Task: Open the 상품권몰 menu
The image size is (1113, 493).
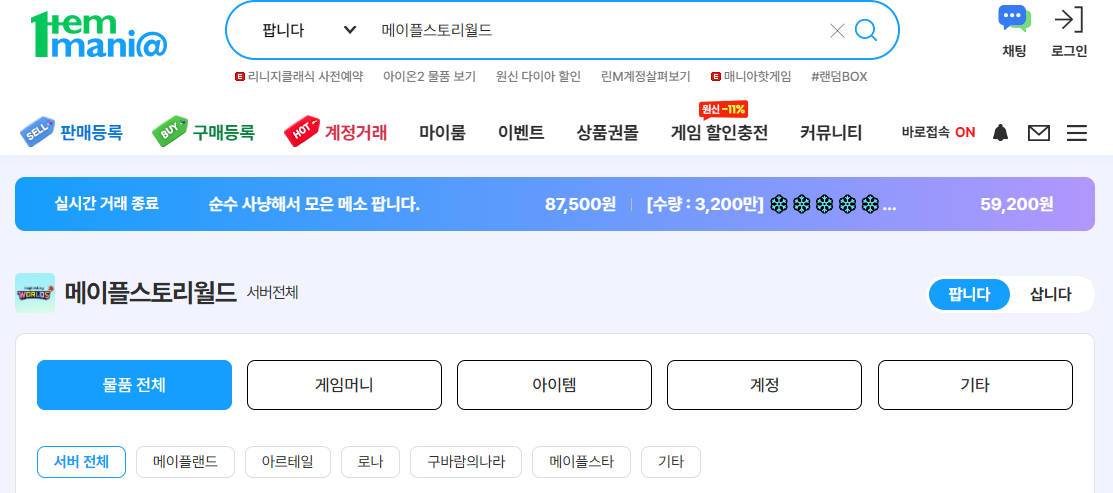Action: click(608, 133)
